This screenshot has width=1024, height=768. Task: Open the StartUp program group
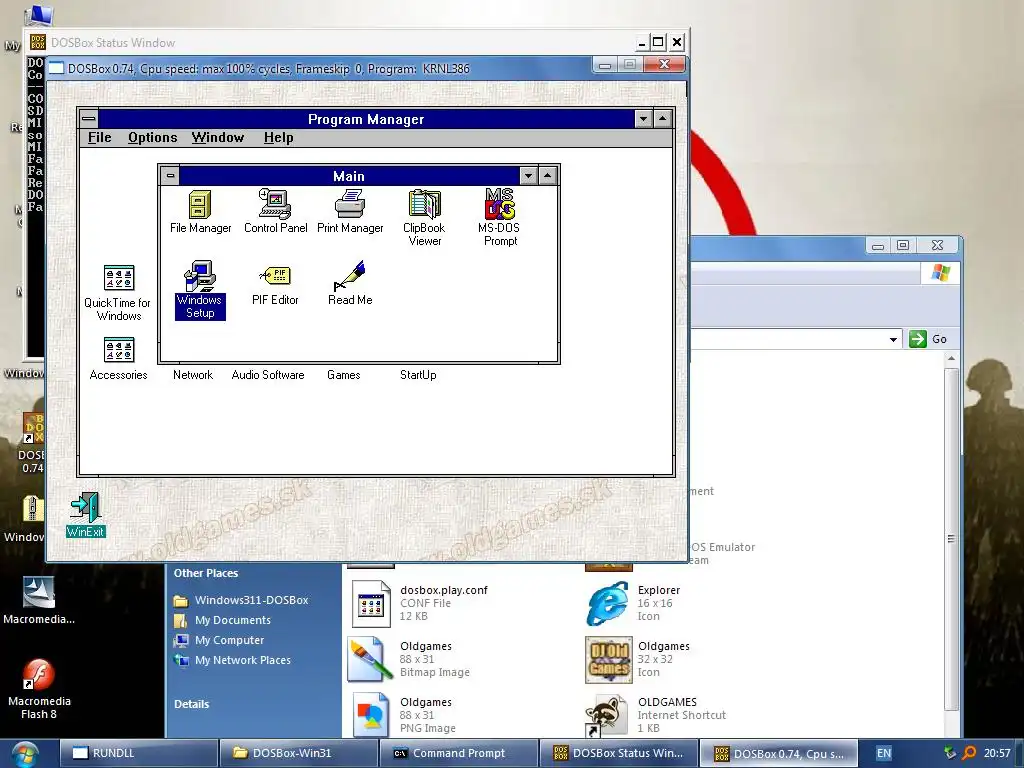pyautogui.click(x=418, y=375)
